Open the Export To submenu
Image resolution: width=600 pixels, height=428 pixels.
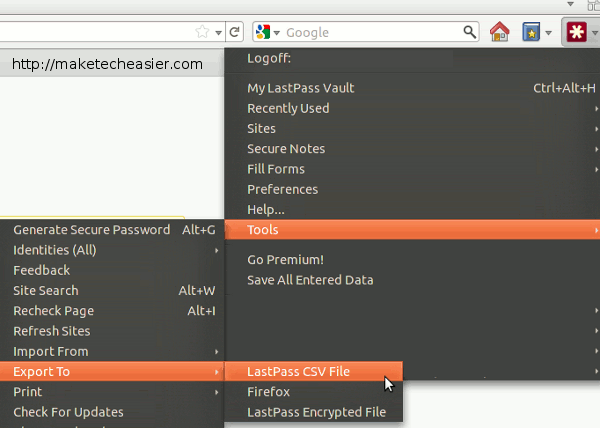[112, 371]
